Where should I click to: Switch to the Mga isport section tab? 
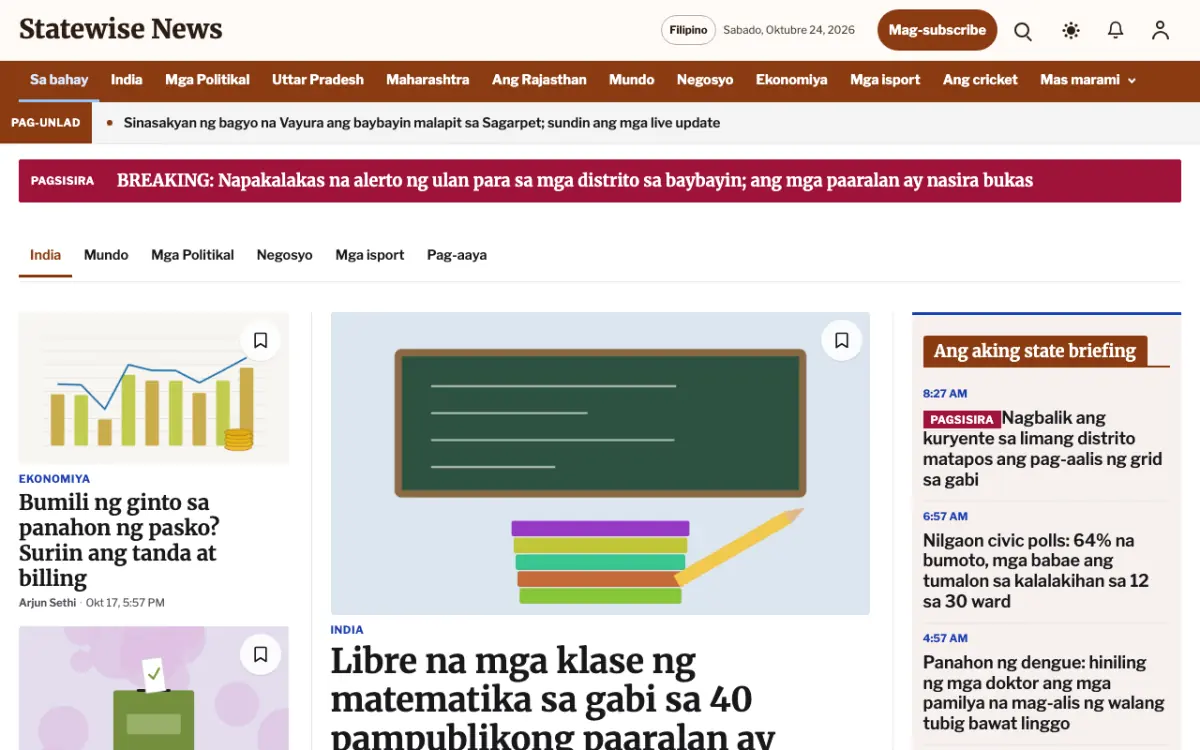370,255
